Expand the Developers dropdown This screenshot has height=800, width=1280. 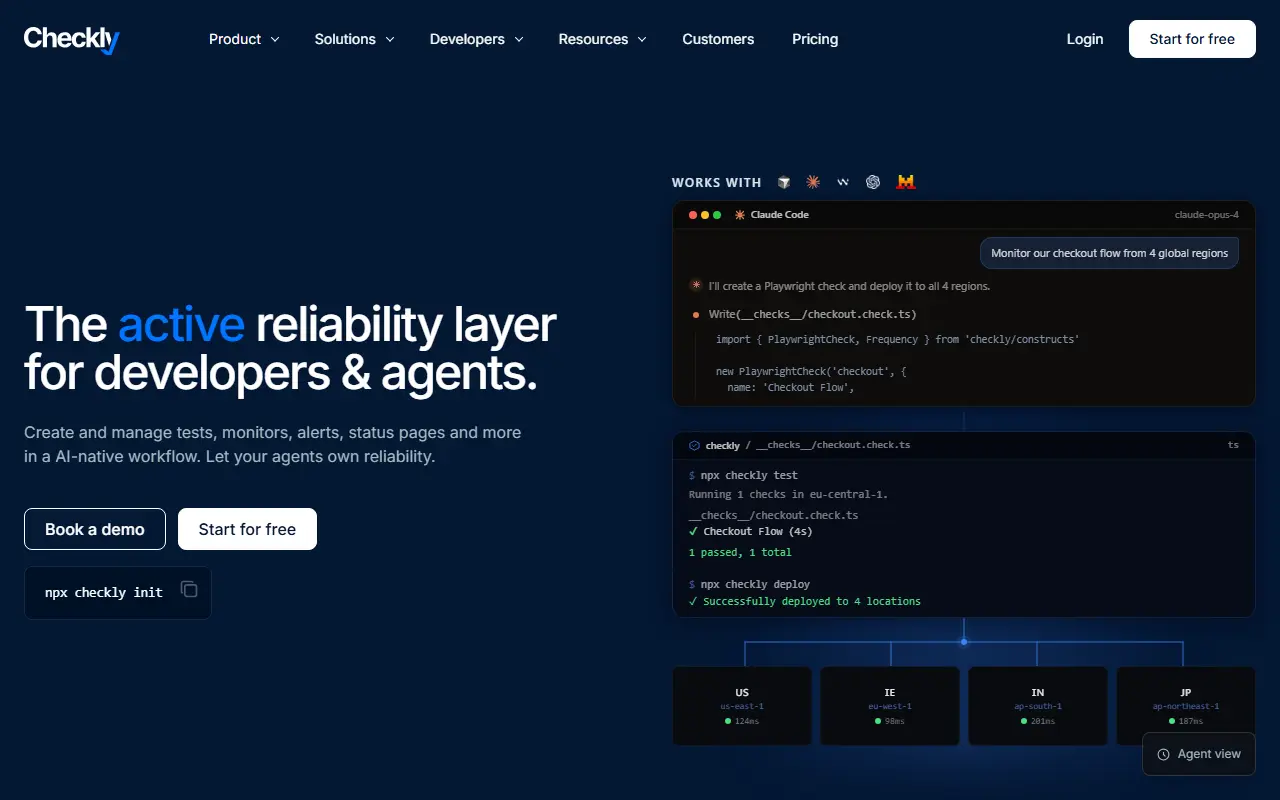(477, 39)
